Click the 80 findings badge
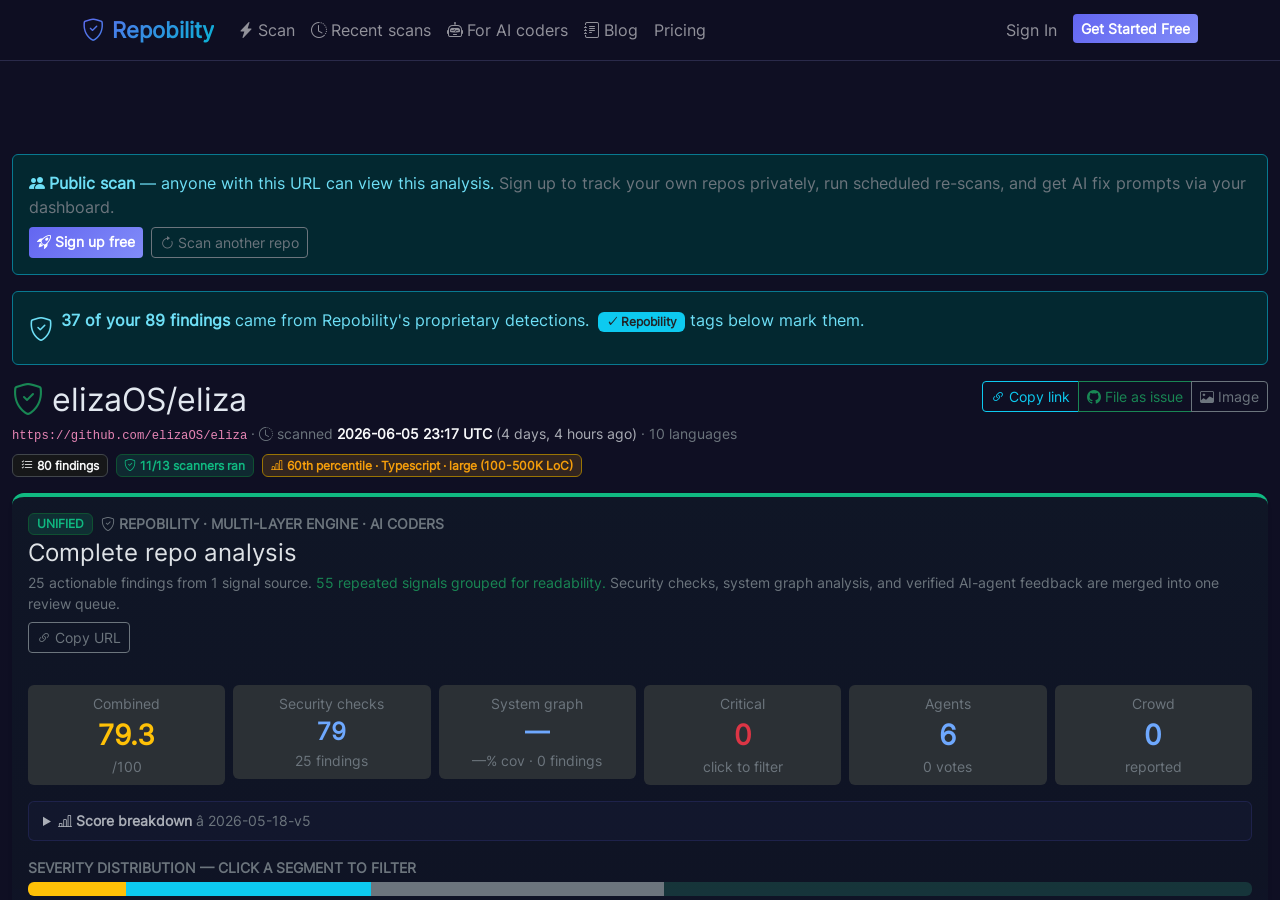Screen dimensions: 1280x900 (x=60, y=465)
